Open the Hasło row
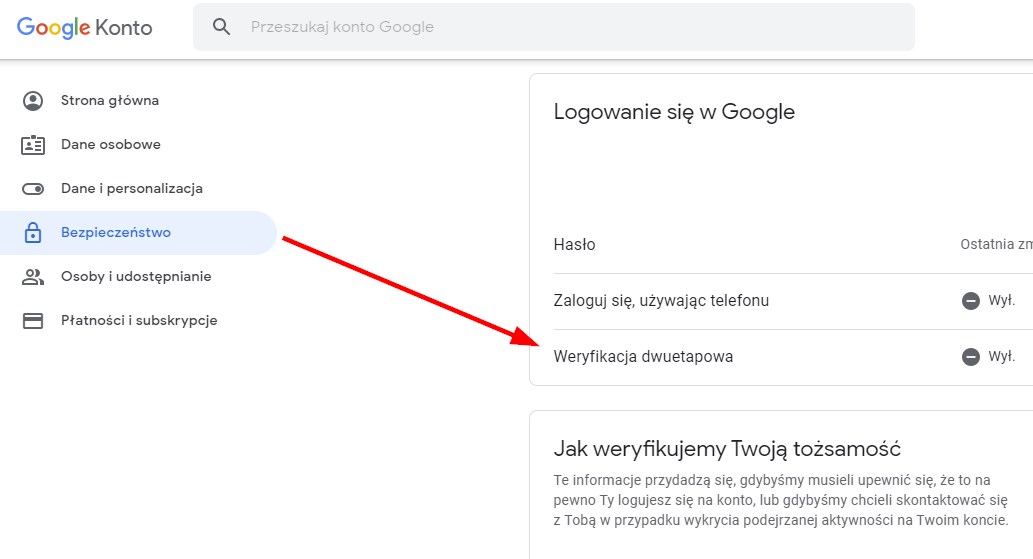Image resolution: width=1033 pixels, height=559 pixels. 793,245
